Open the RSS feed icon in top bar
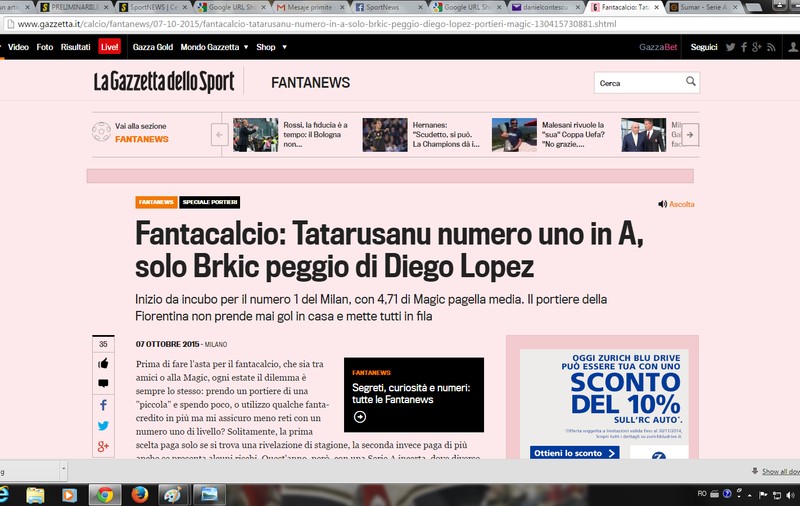 pyautogui.click(x=771, y=47)
